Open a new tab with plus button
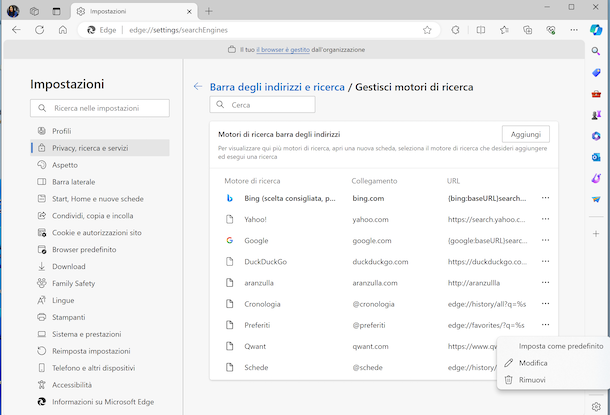This screenshot has width=610, height=415. [x=209, y=11]
